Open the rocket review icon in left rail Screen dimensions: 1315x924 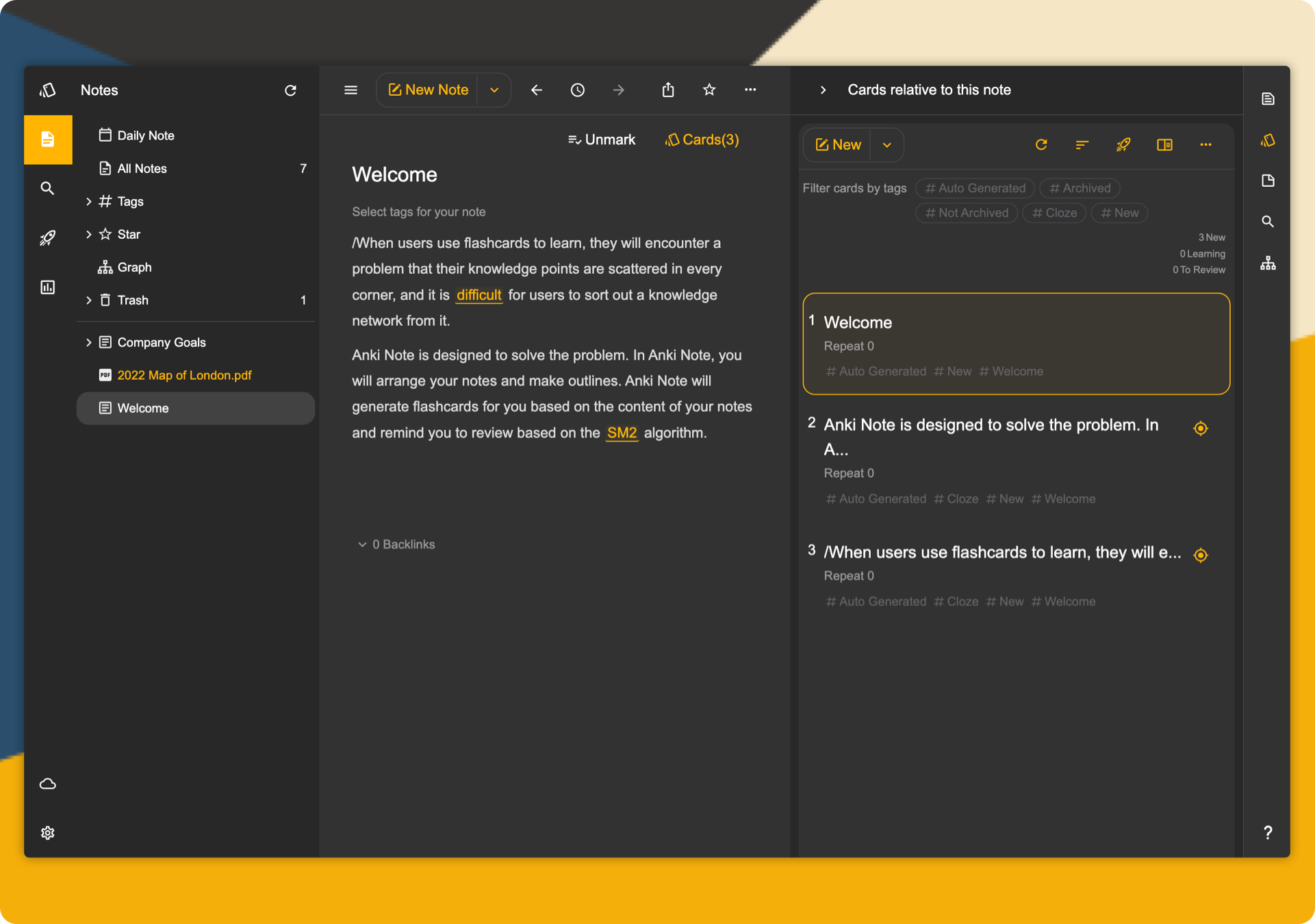[47, 238]
